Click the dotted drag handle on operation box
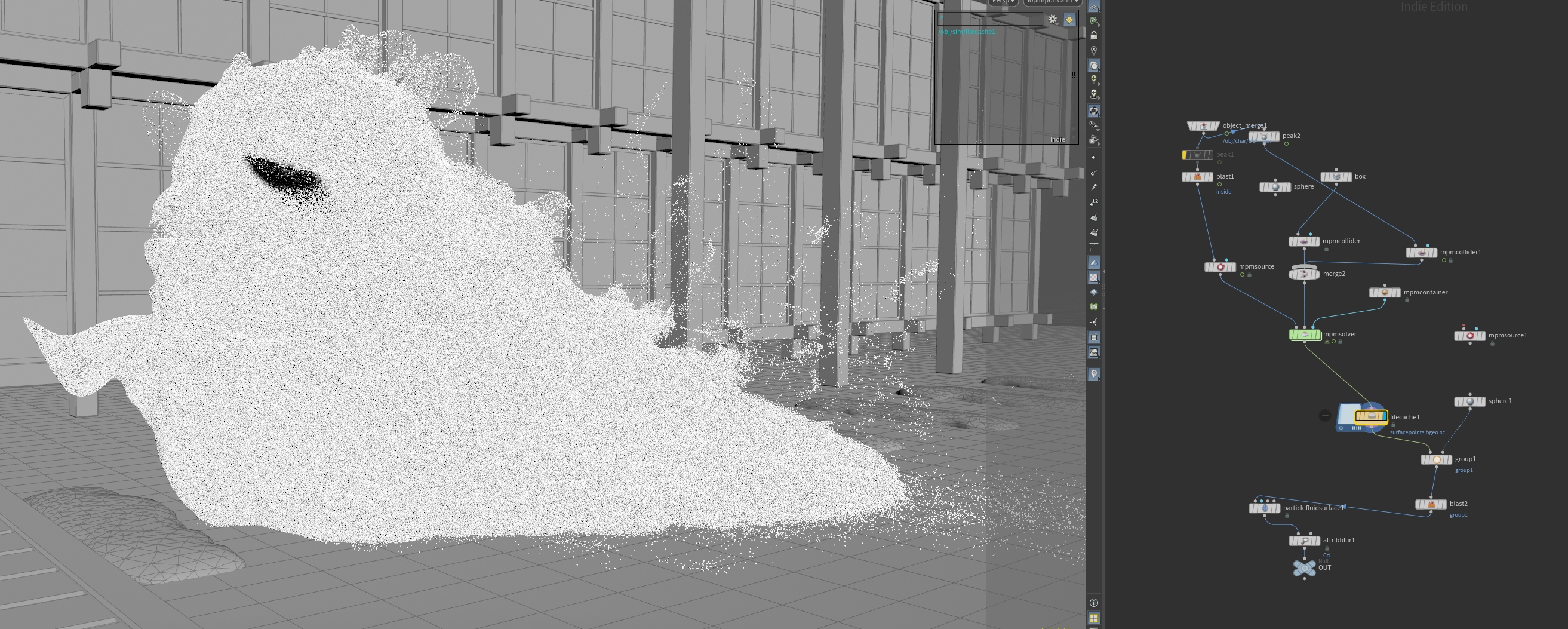 pyautogui.click(x=1073, y=75)
